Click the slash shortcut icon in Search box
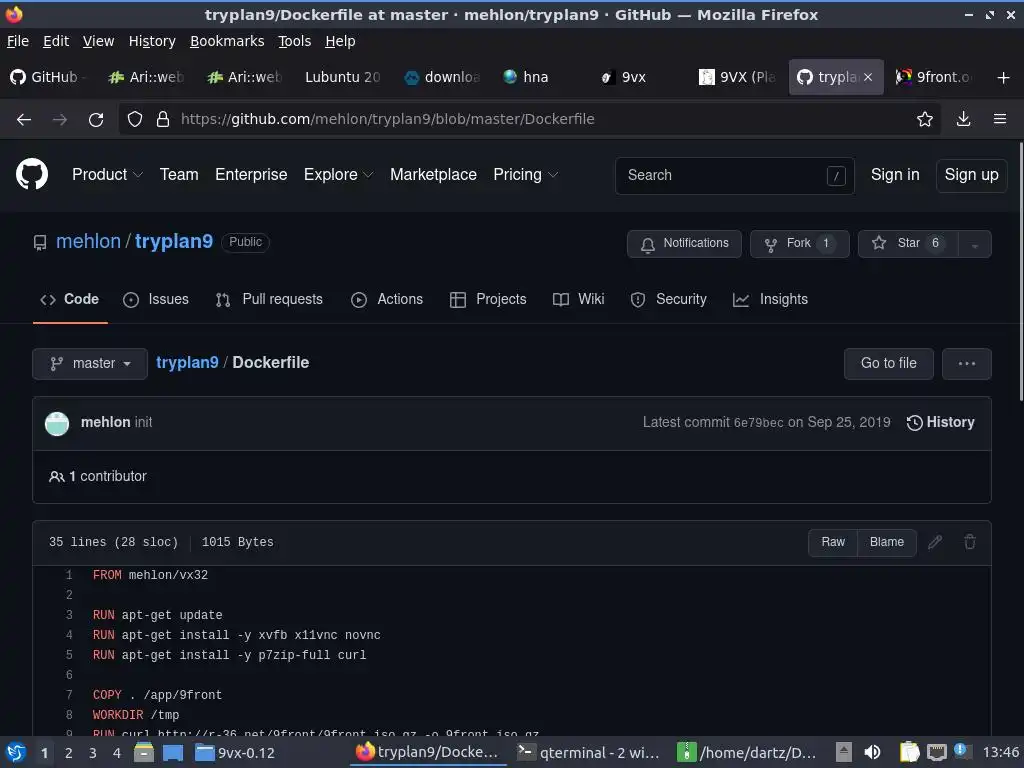Image resolution: width=1024 pixels, height=768 pixels. tap(836, 176)
